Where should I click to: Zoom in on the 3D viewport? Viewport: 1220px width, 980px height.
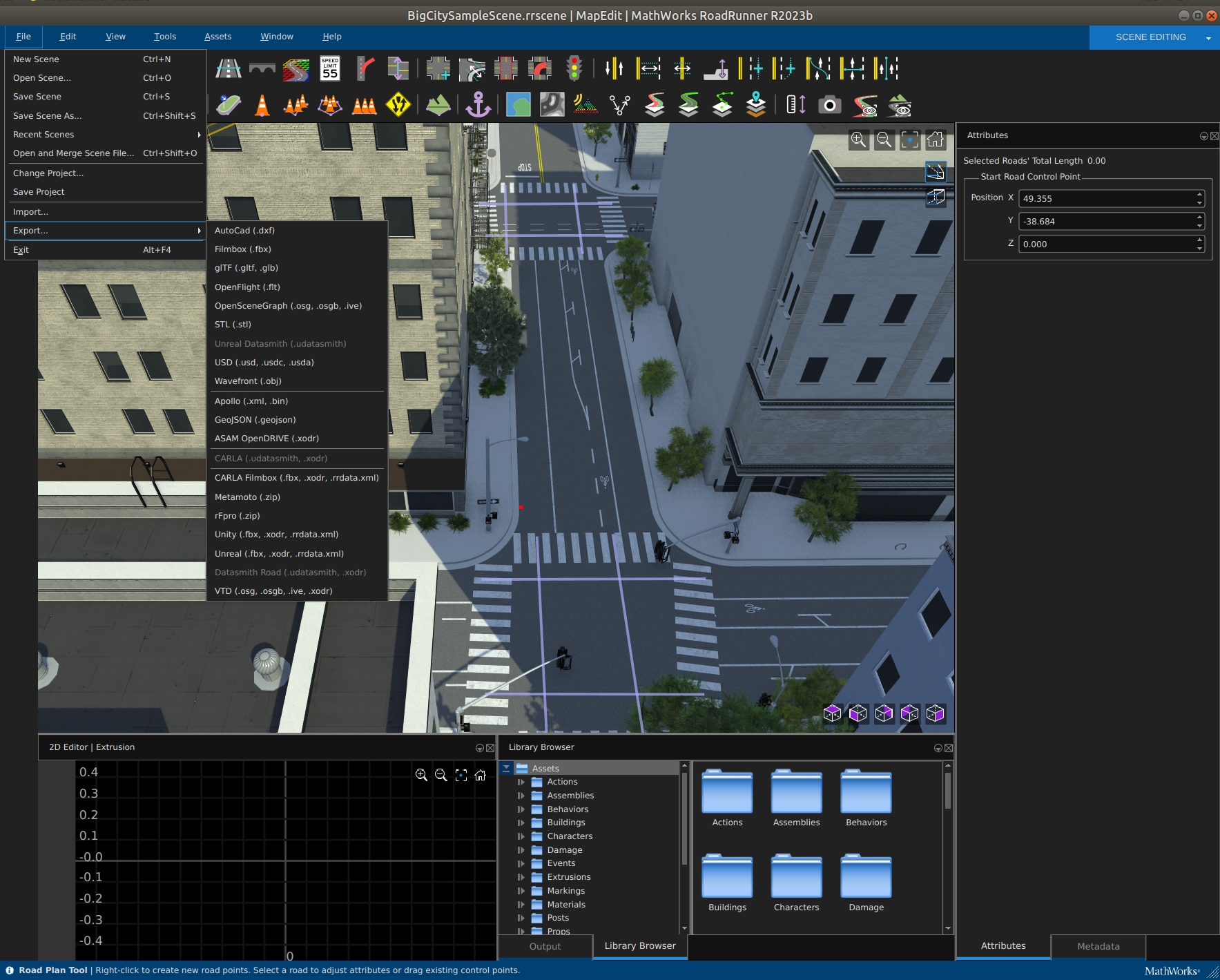(858, 140)
